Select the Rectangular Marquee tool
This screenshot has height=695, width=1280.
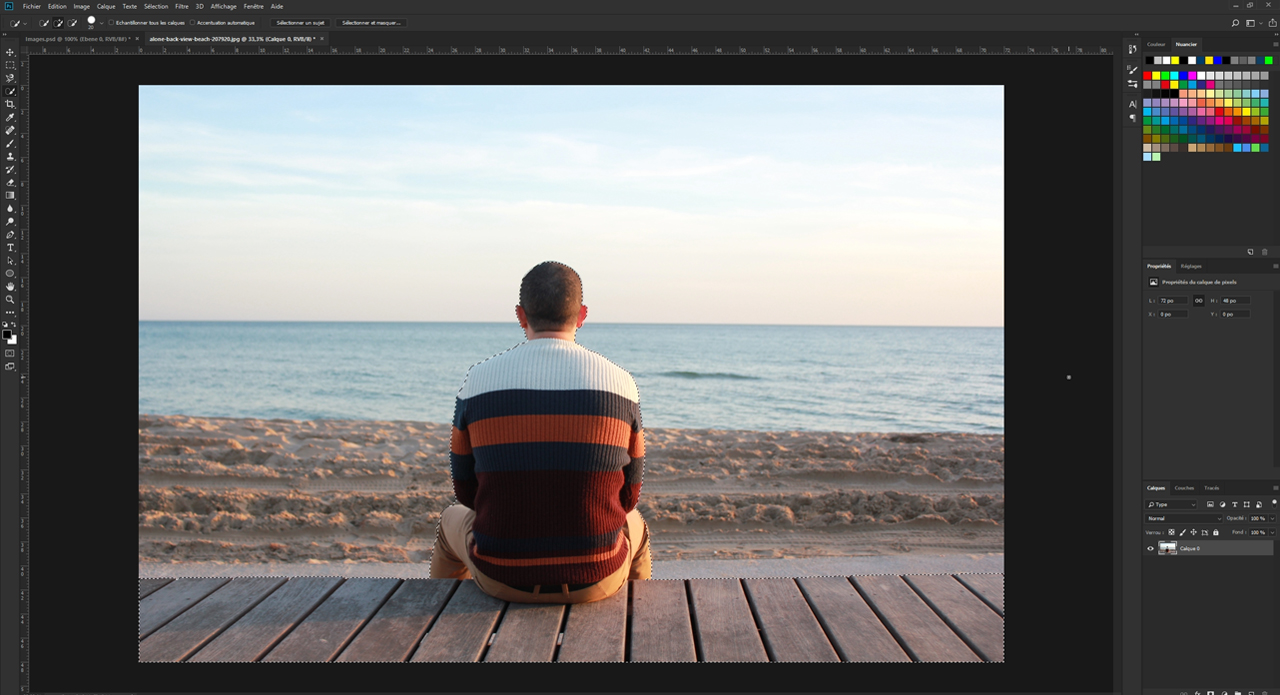10,65
